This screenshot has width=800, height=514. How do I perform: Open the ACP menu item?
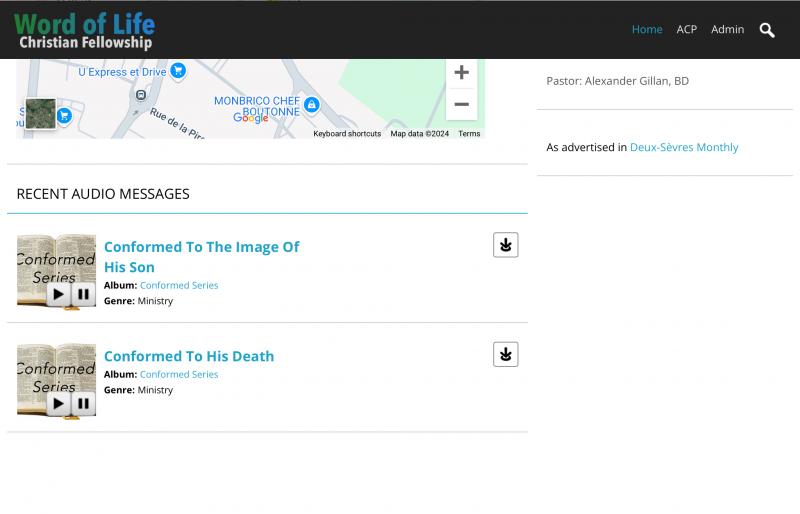(686, 29)
